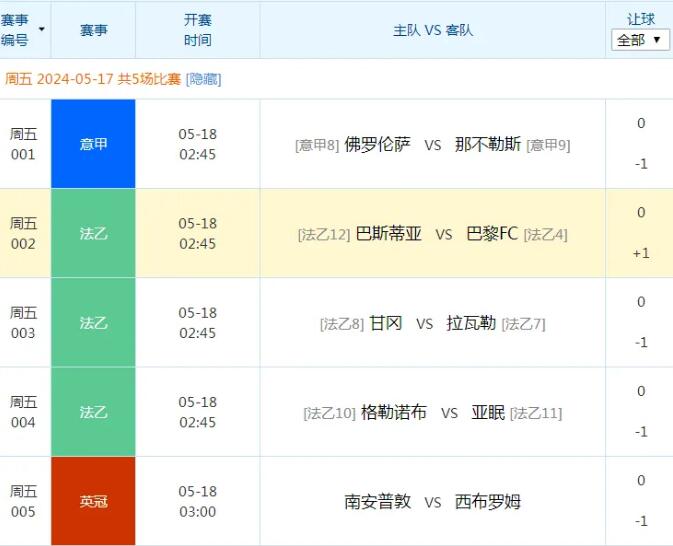Open the 那不勒斯 team link
The width and height of the screenshot is (673, 546).
pos(487,144)
